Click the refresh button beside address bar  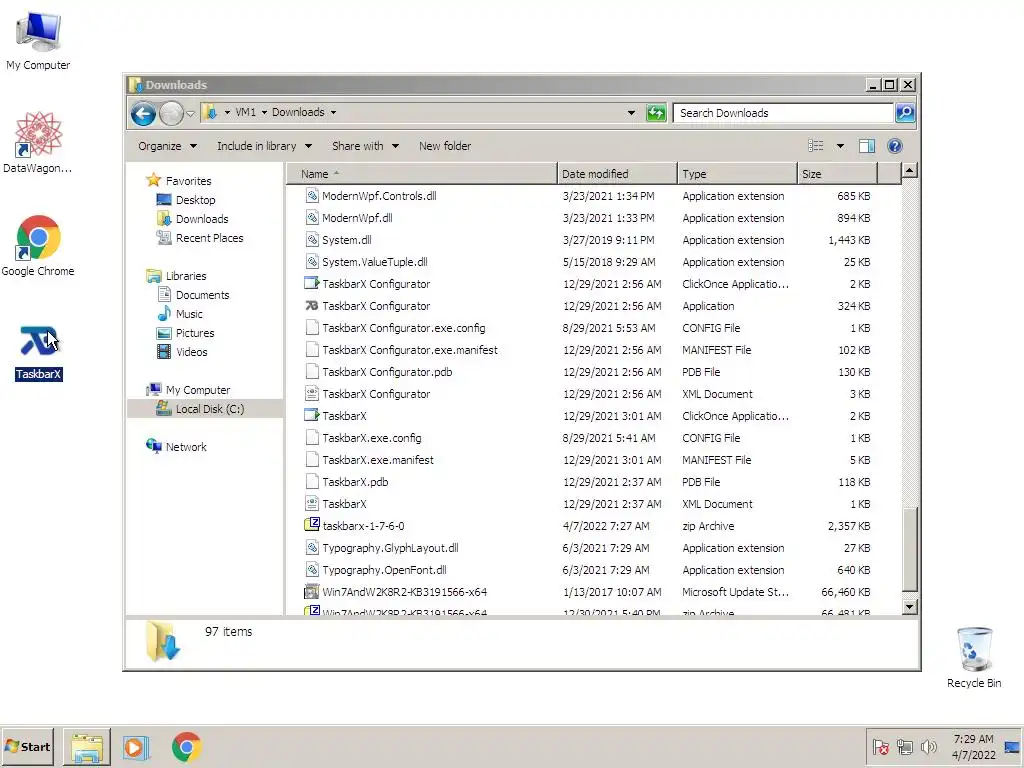656,113
